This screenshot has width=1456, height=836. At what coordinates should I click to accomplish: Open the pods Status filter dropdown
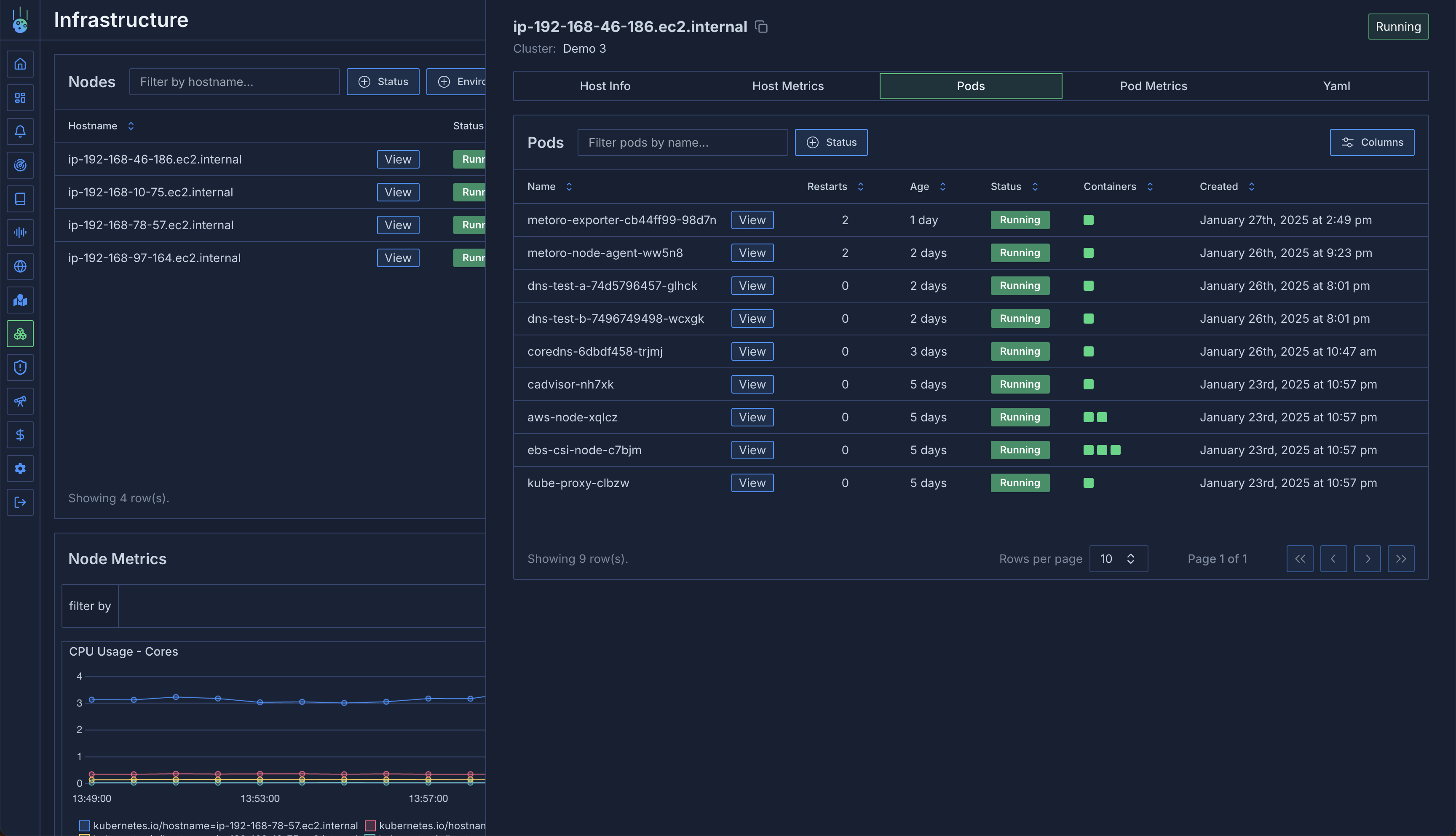coord(830,142)
